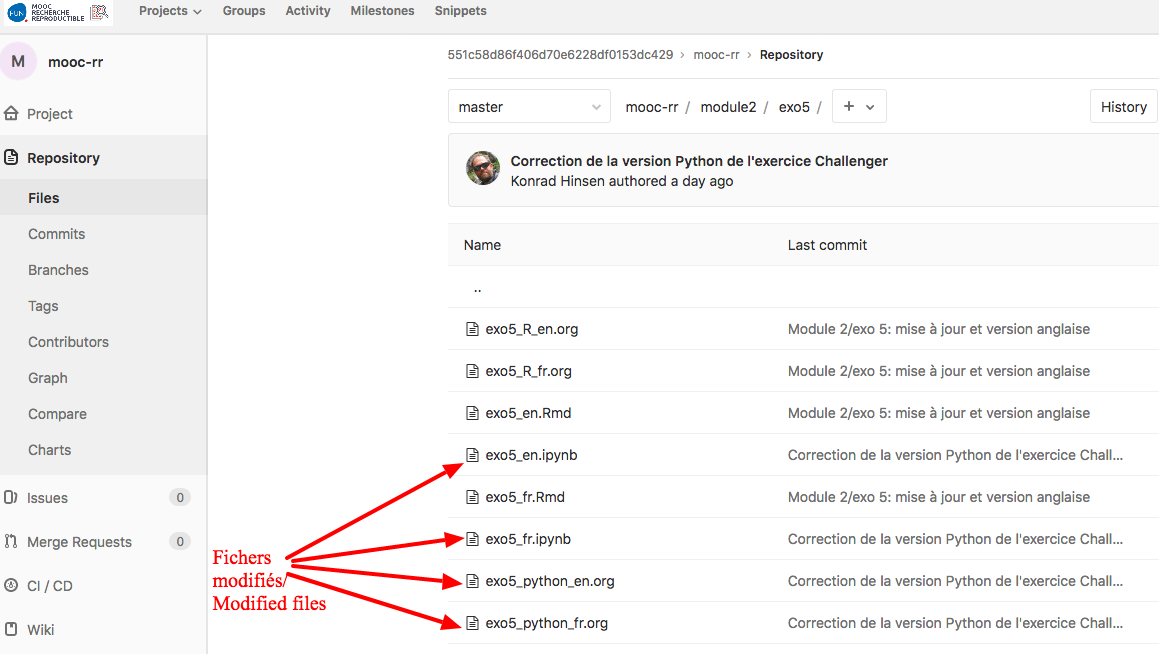Click the CI / CD rocket icon

(12, 586)
